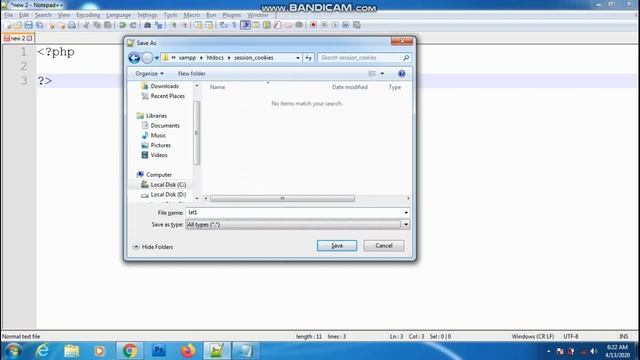Open the Language menu
640x360 pixels.
click(x=118, y=15)
